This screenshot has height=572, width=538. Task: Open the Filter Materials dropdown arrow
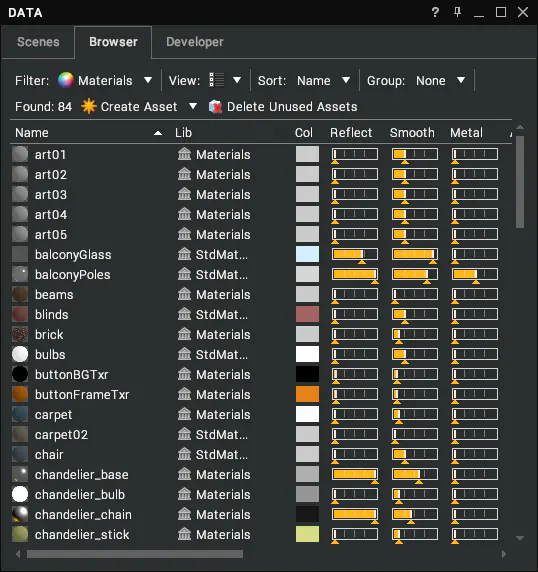148,80
